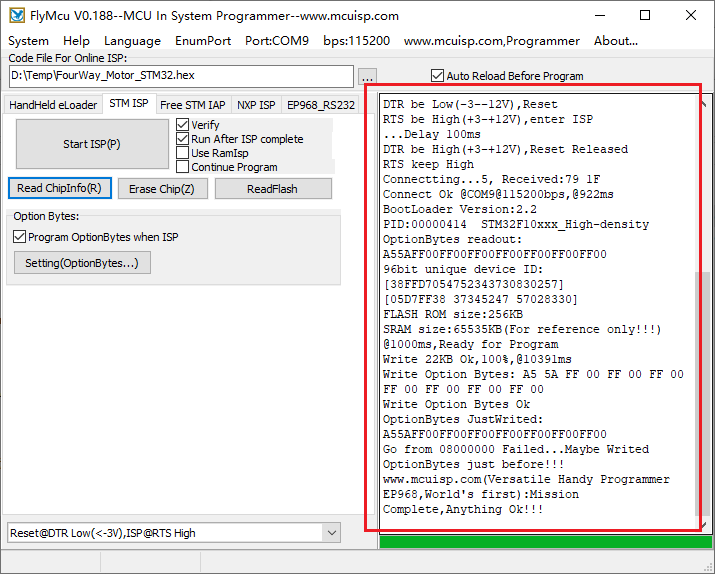The image size is (715, 574).
Task: Click log line 'Write Option Bytes Ok'
Action: (x=456, y=404)
